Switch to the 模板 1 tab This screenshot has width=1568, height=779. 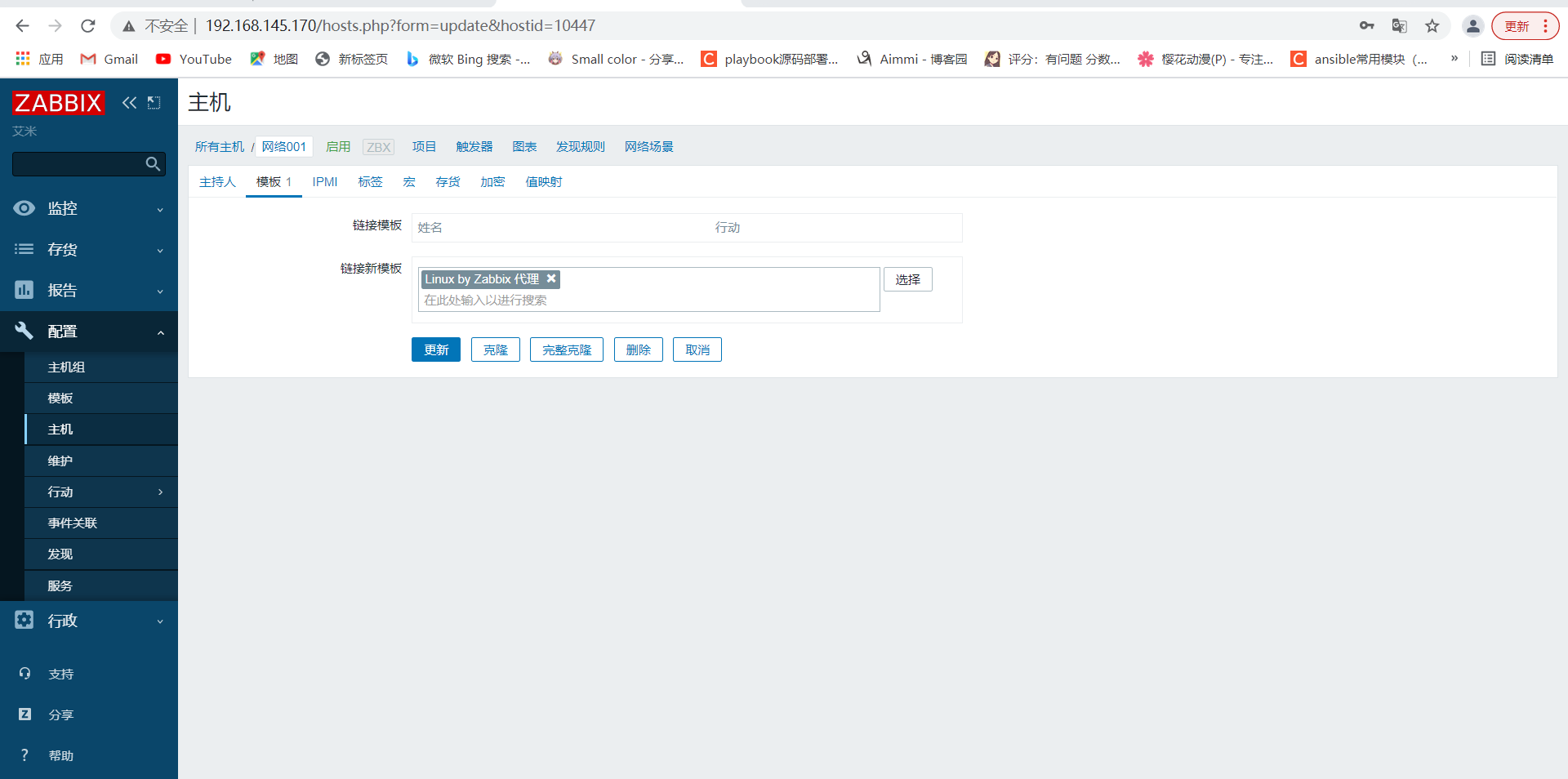[x=274, y=182]
